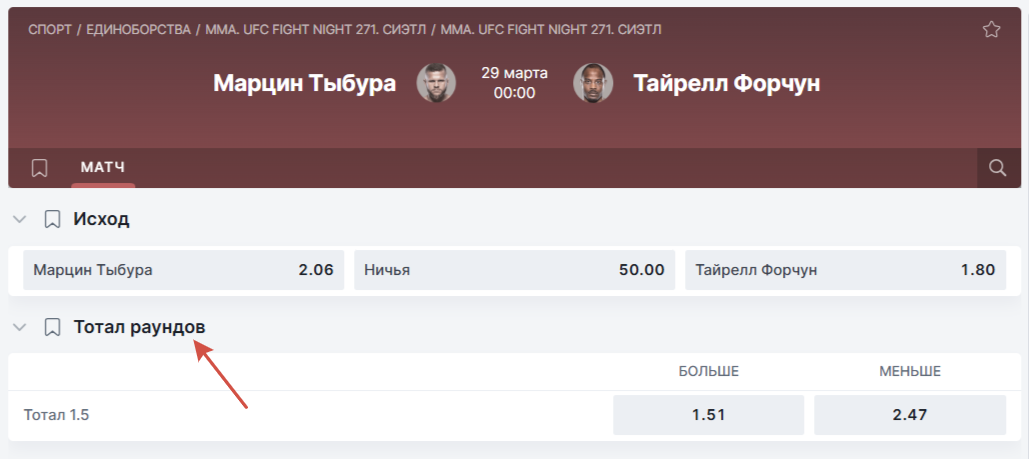Click the Тотал раундов section title
Image resolution: width=1029 pixels, height=459 pixels.
coord(140,327)
